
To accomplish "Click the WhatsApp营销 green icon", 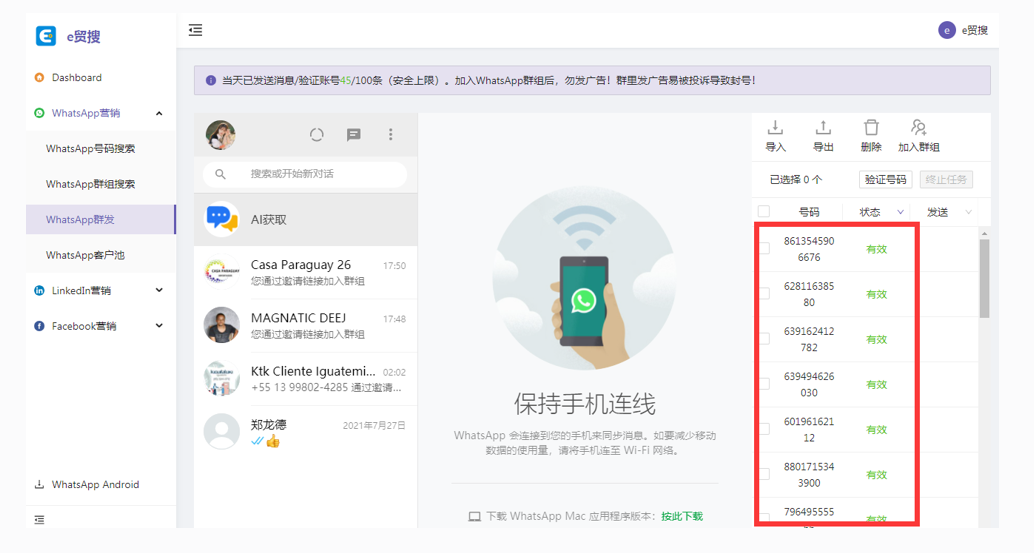I will click(x=40, y=113).
